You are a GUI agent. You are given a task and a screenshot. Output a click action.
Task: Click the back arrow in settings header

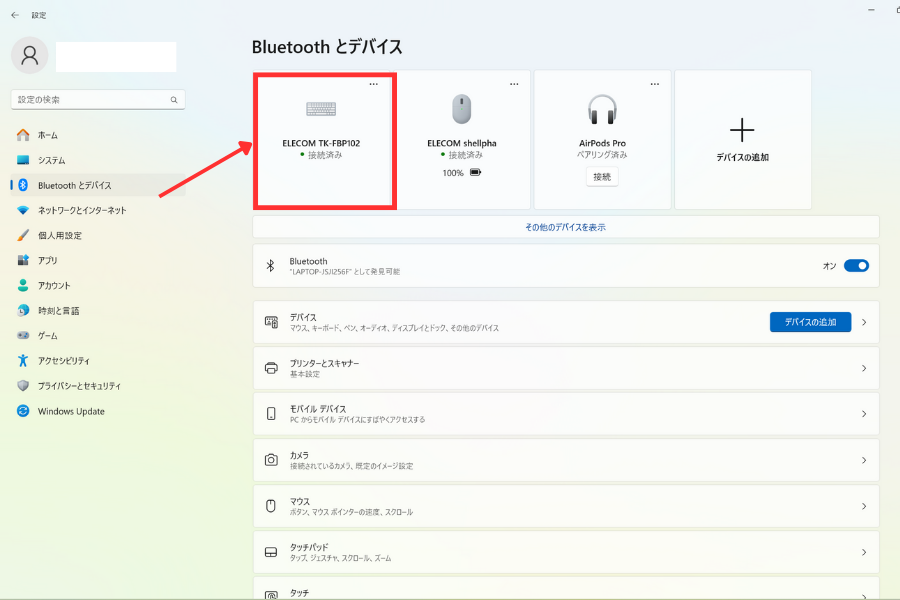(x=15, y=15)
